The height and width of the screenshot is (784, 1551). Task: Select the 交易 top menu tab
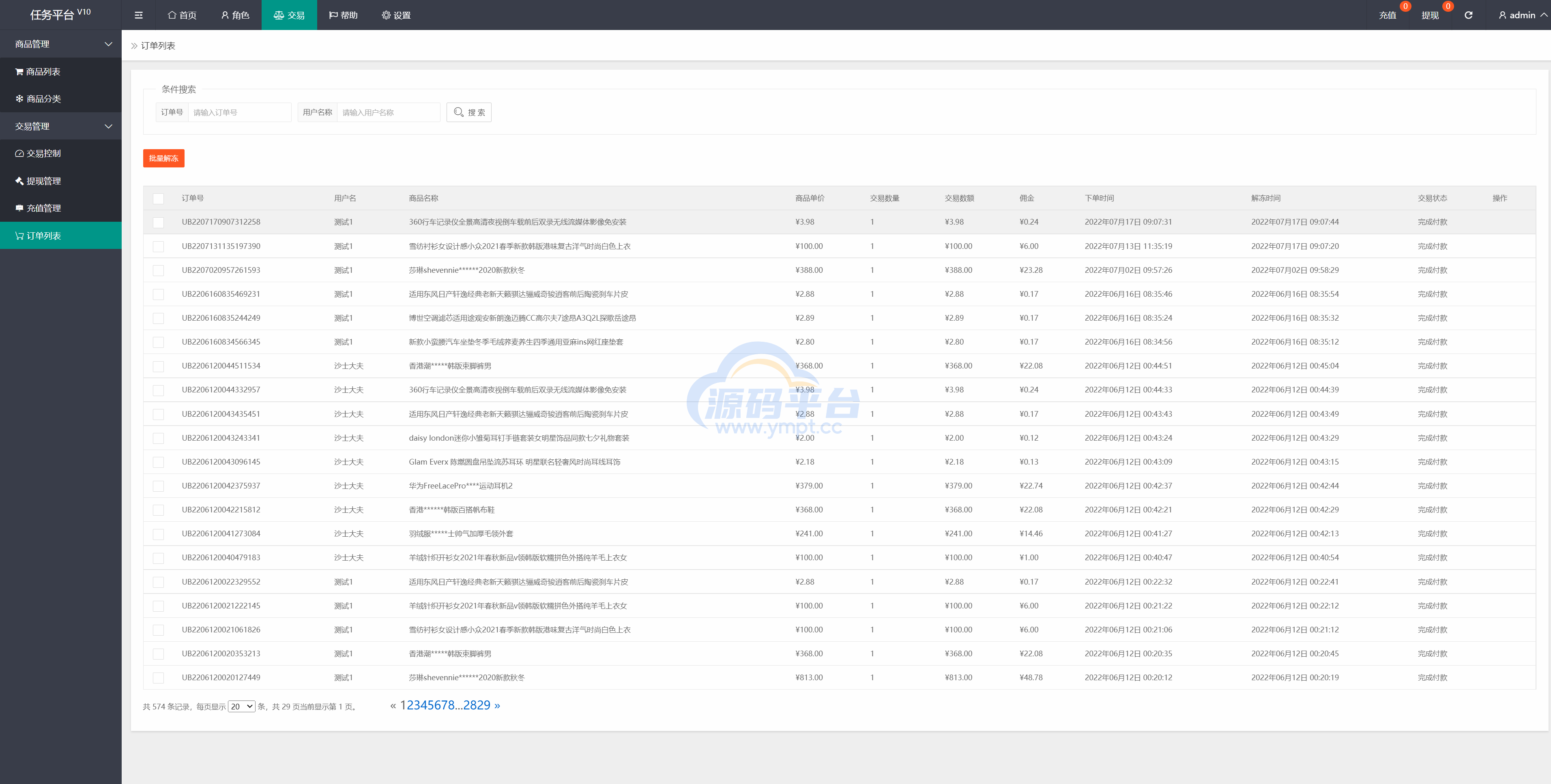pos(289,15)
